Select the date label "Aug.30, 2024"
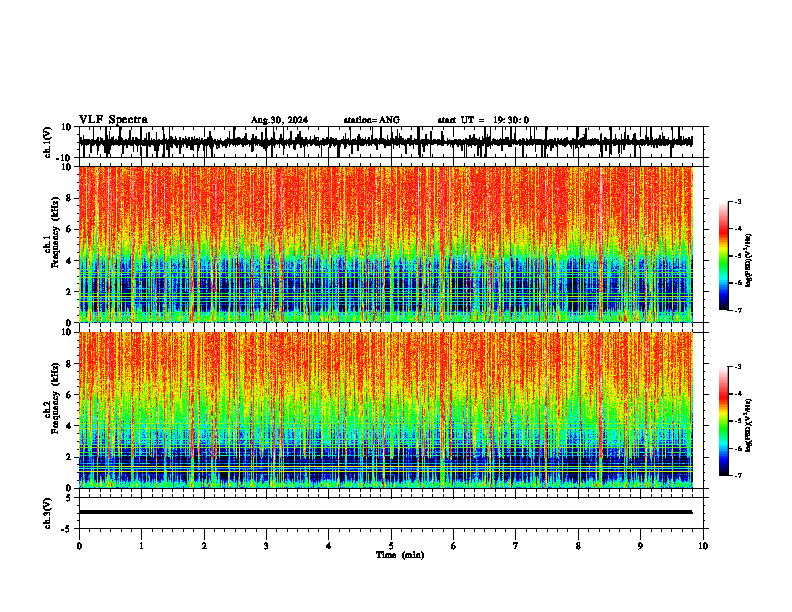792x612 pixels. (279, 120)
